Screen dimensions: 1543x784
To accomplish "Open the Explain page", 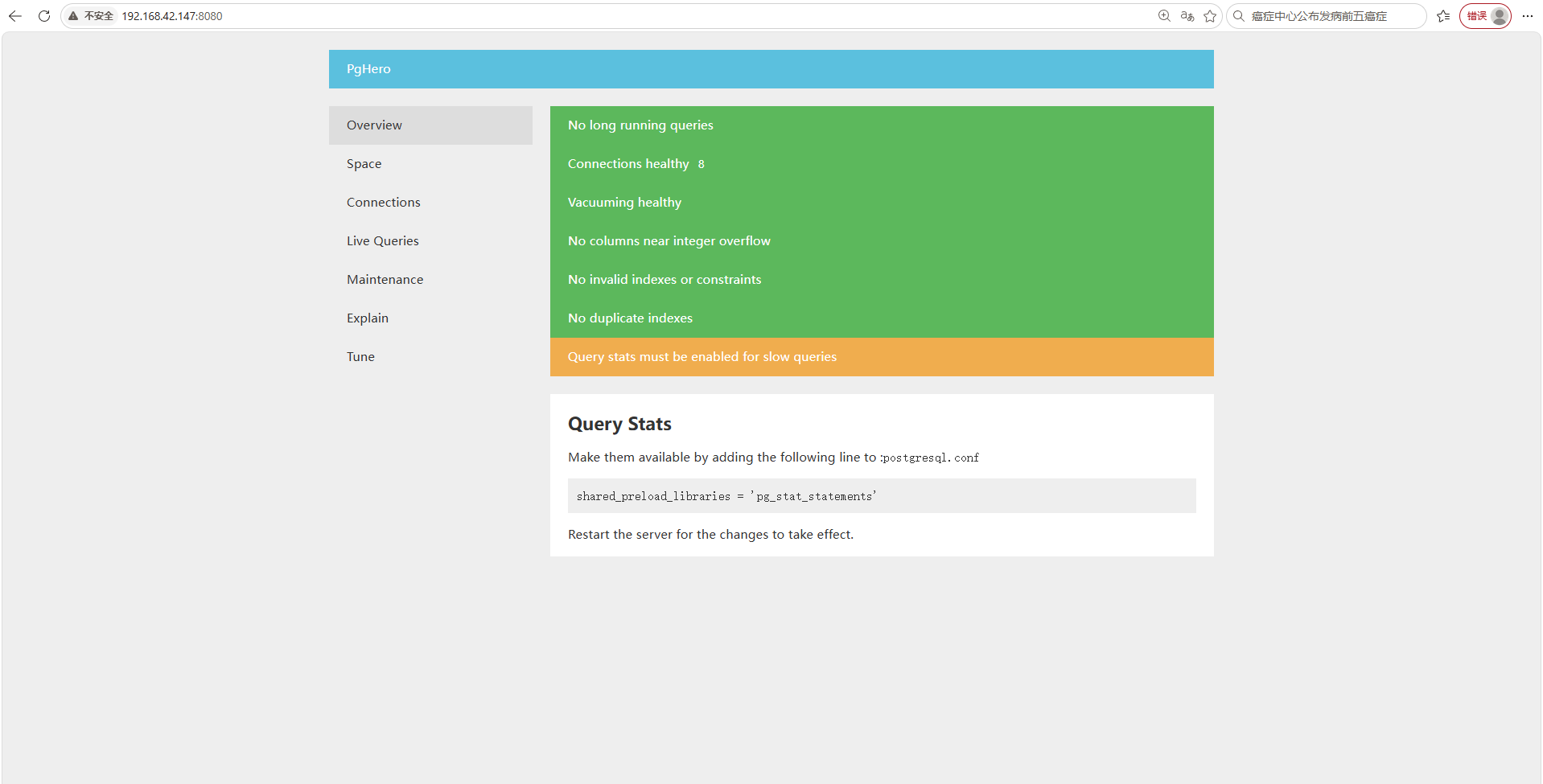I will click(x=430, y=318).
